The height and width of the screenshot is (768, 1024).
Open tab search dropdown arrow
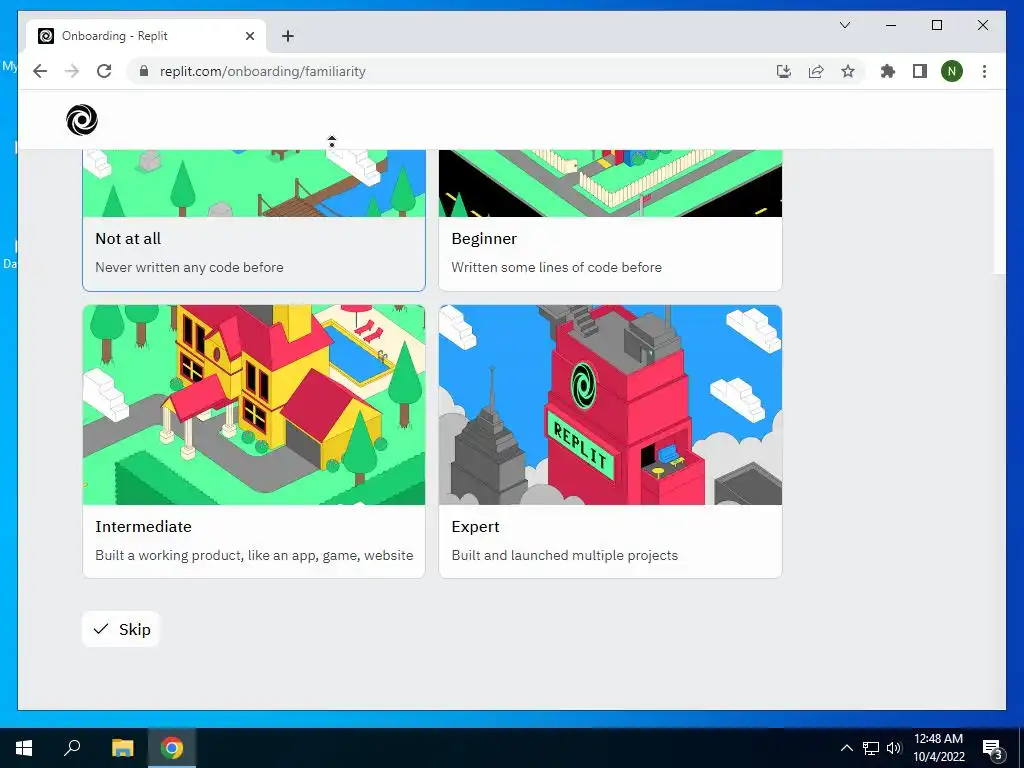pos(844,25)
